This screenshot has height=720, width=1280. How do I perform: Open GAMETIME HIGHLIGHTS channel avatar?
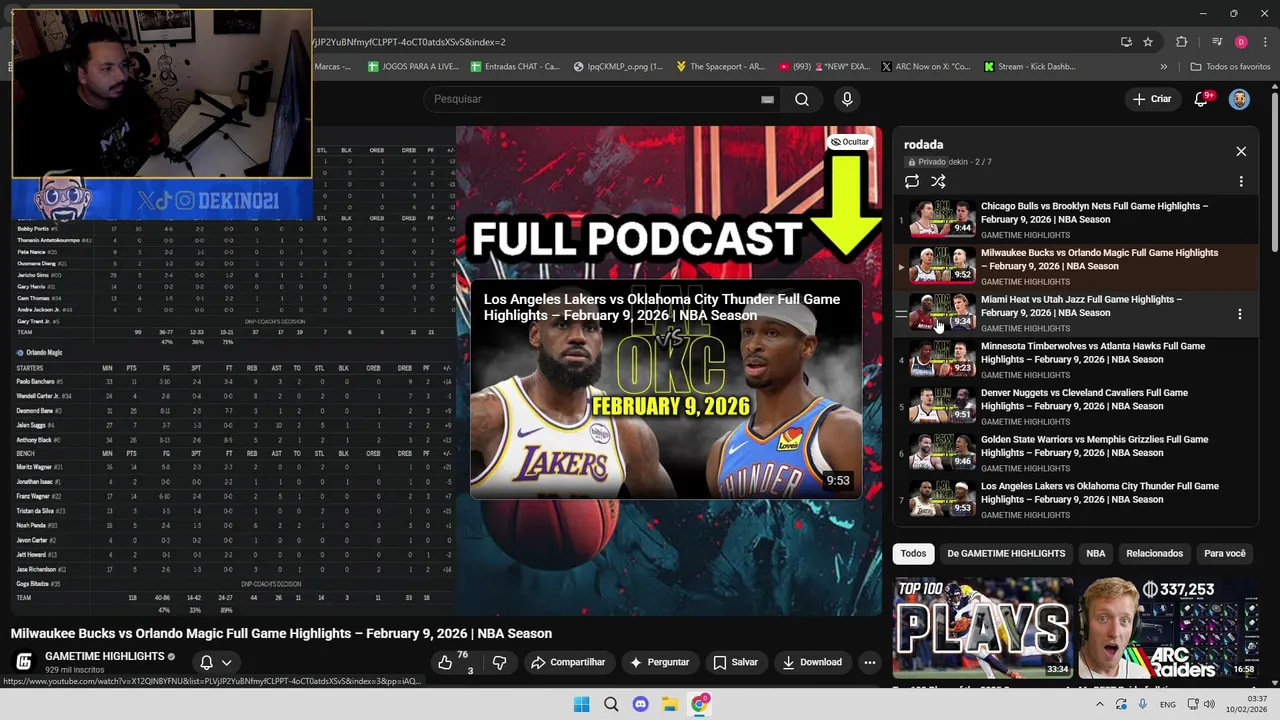click(24, 662)
